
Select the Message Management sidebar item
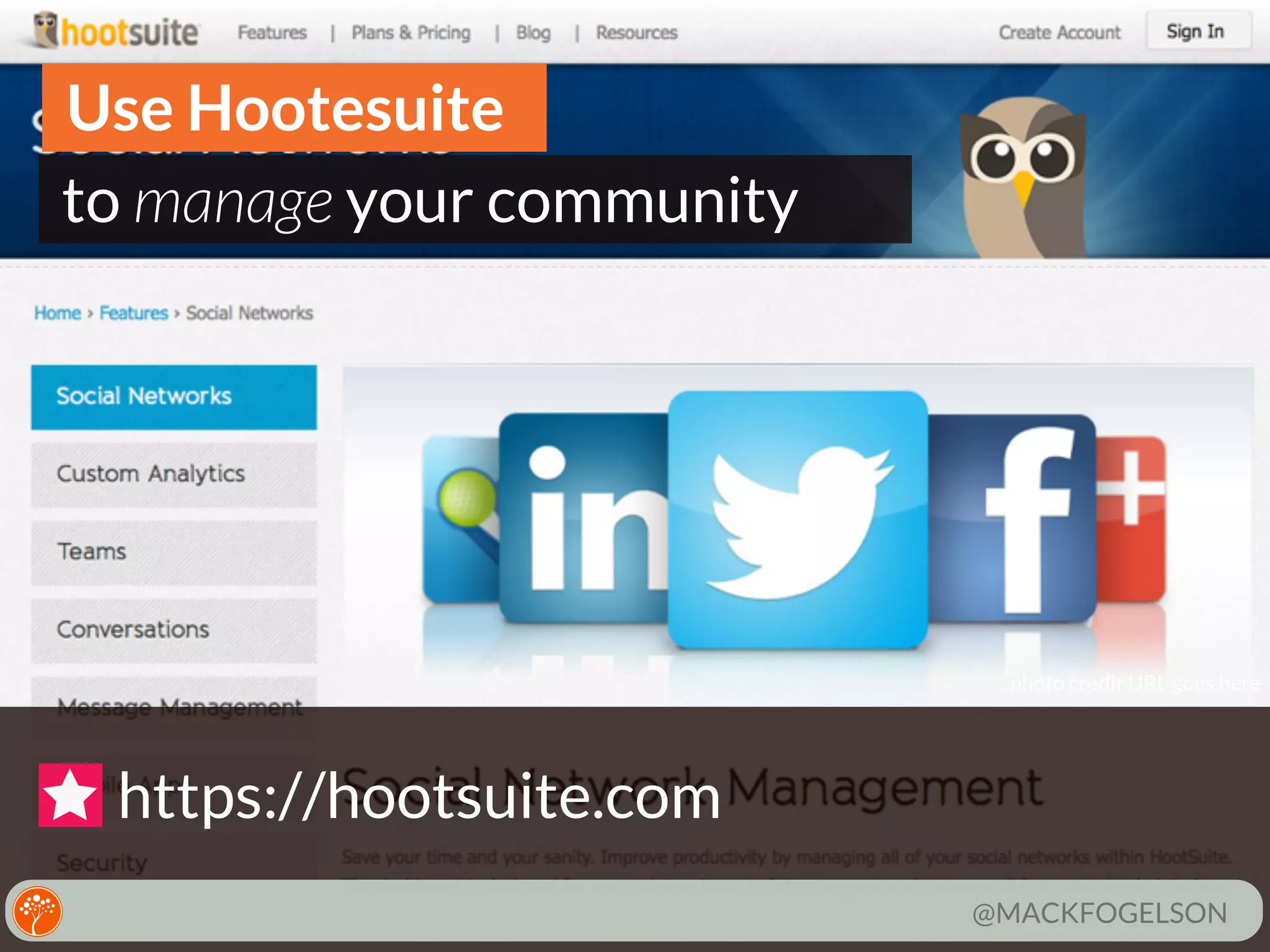pos(174,707)
